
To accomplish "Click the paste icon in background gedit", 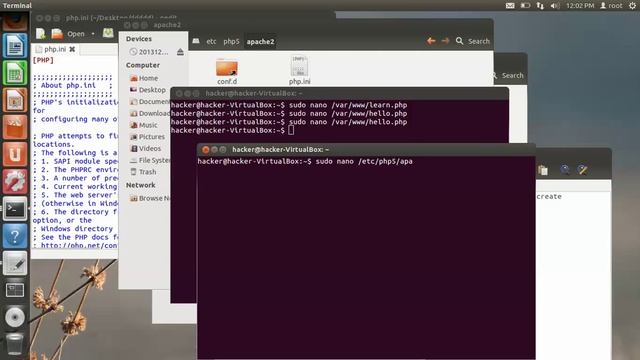I will click(x=543, y=170).
